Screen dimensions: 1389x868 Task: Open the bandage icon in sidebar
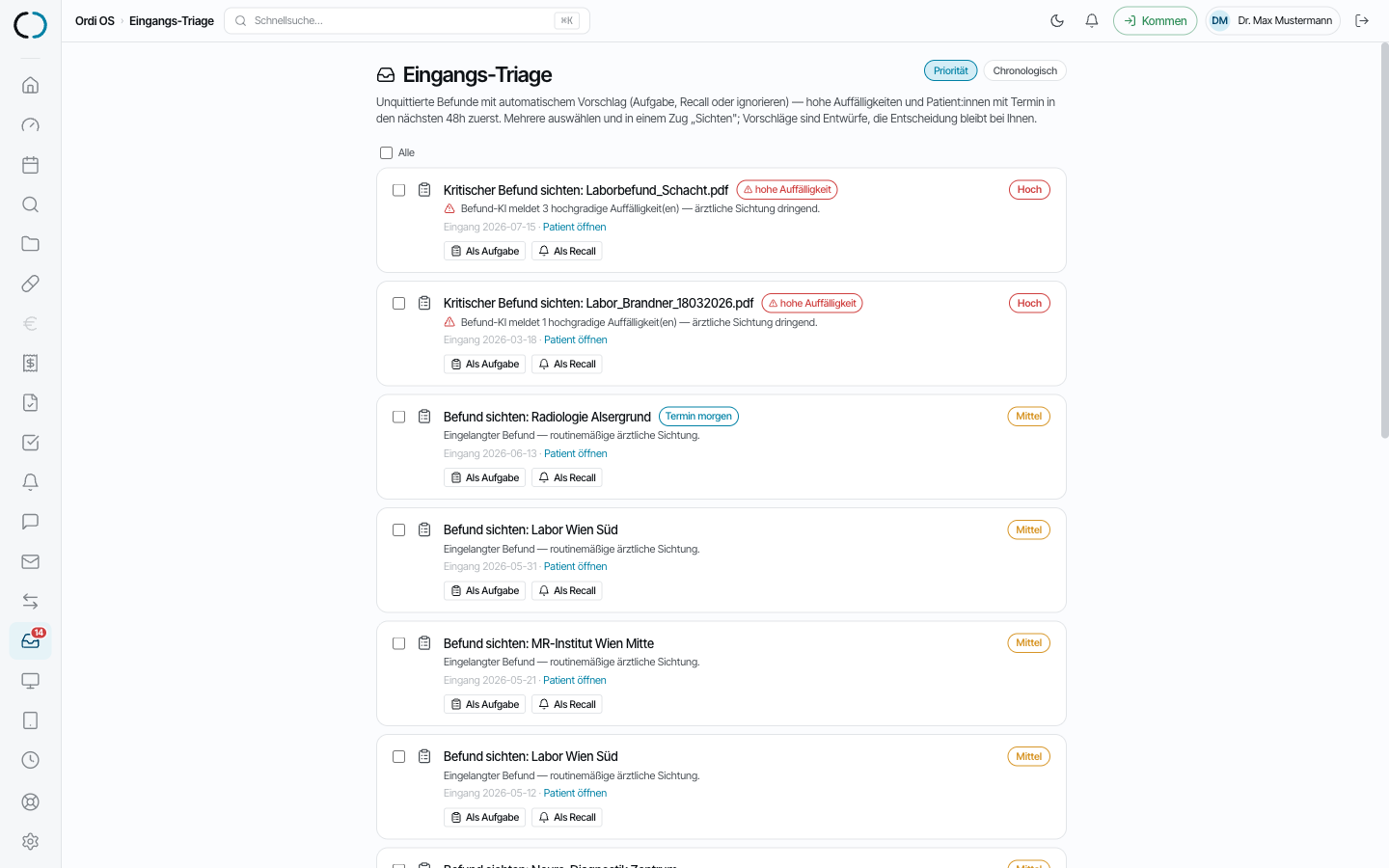(30, 284)
